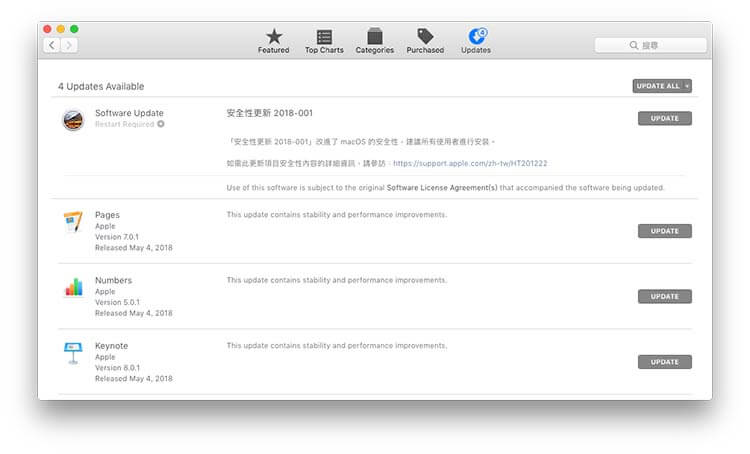Update the Software Update security patch
Viewport: 750px width, 454px height.
664,118
